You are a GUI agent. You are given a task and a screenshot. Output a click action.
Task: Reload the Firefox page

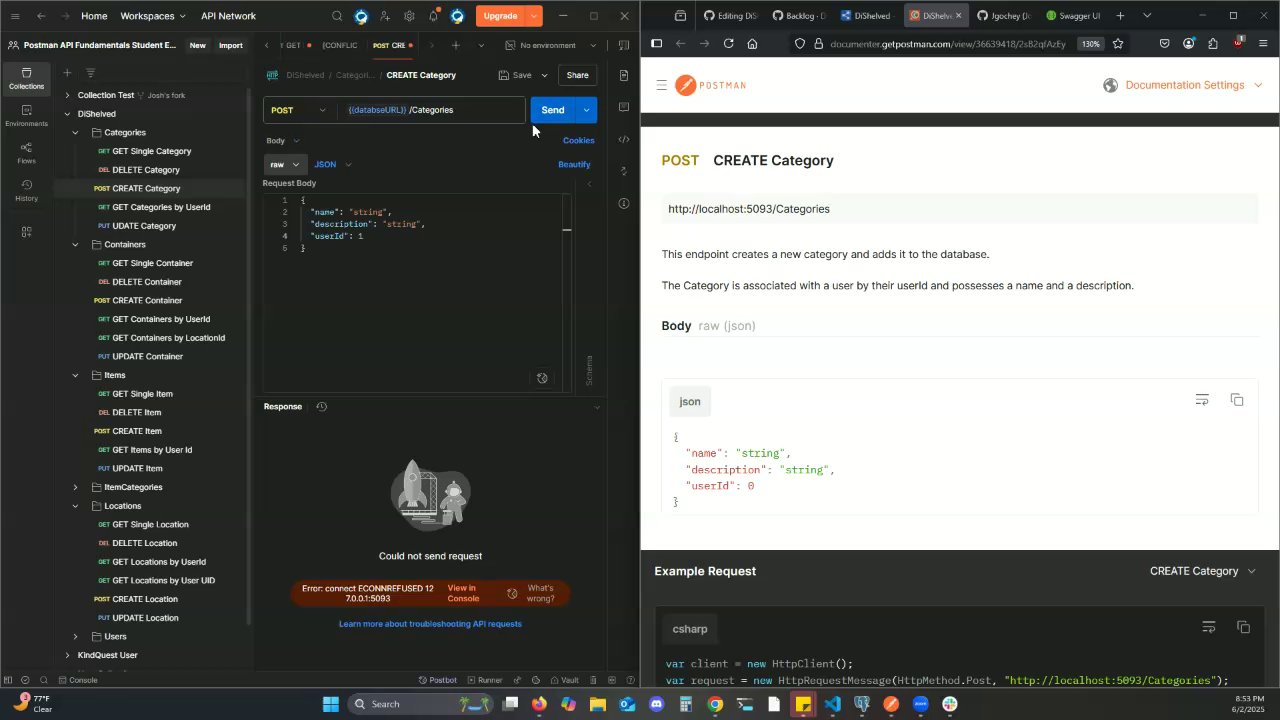(728, 43)
